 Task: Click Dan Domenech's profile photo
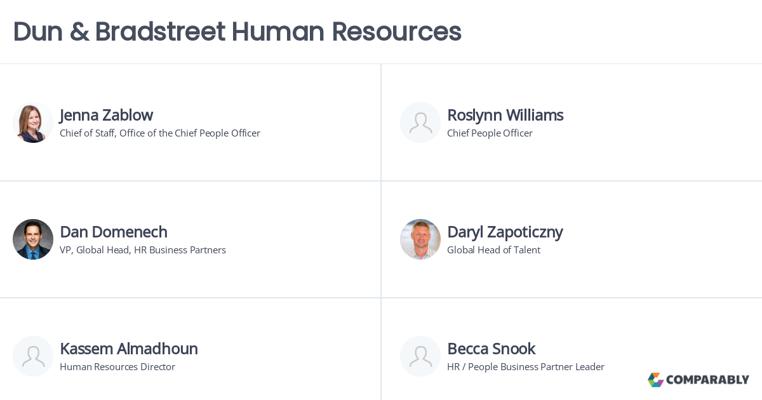33,240
